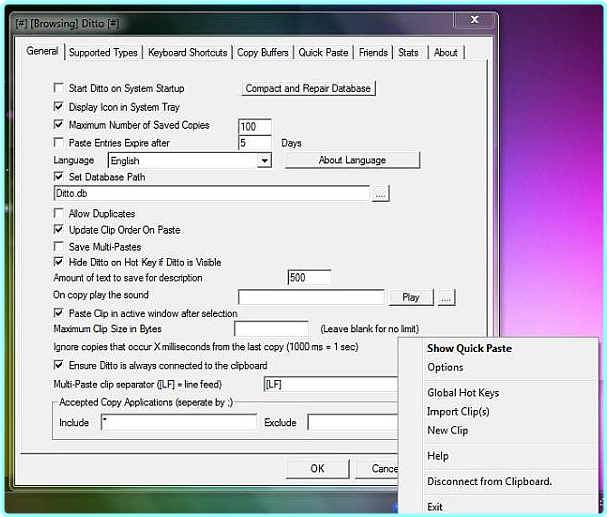Close the Ditto options window
The image size is (607, 517).
click(475, 19)
